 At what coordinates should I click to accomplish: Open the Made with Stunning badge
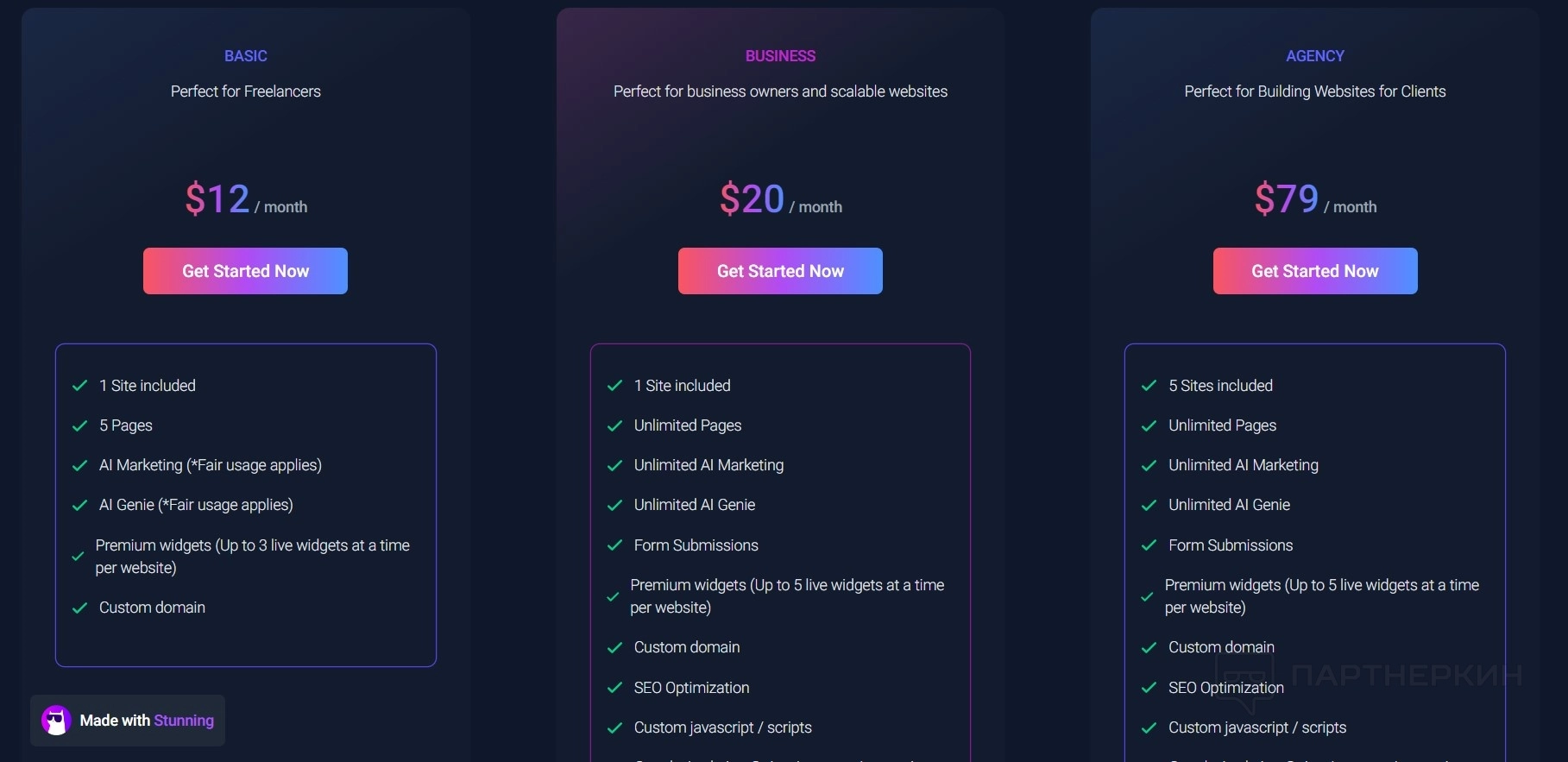click(x=128, y=721)
